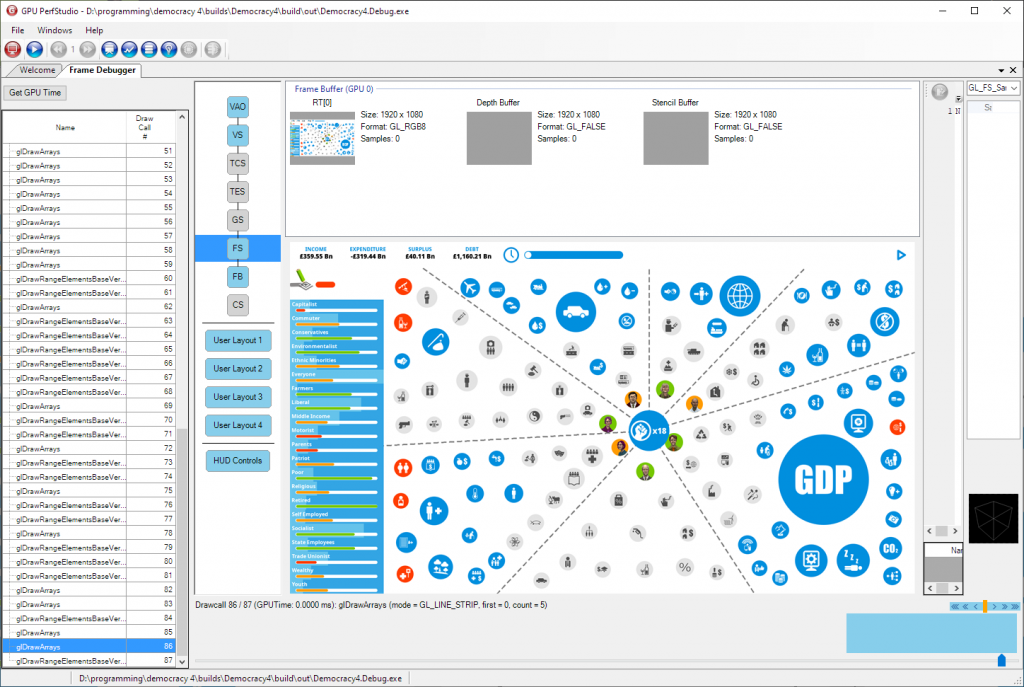The image size is (1024, 687).
Task: Click the grey chip toolbar icon
Action: click(x=189, y=49)
